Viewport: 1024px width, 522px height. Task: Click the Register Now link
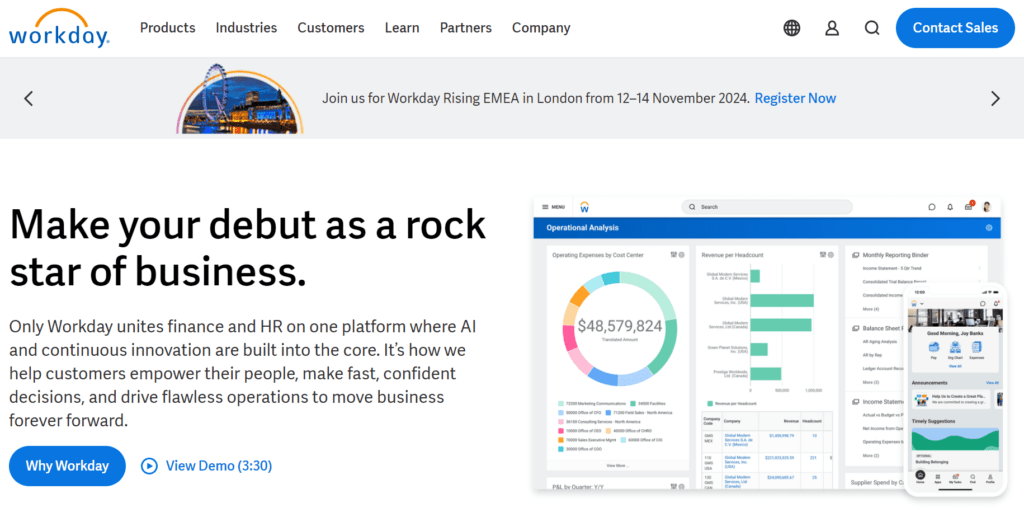pos(795,99)
